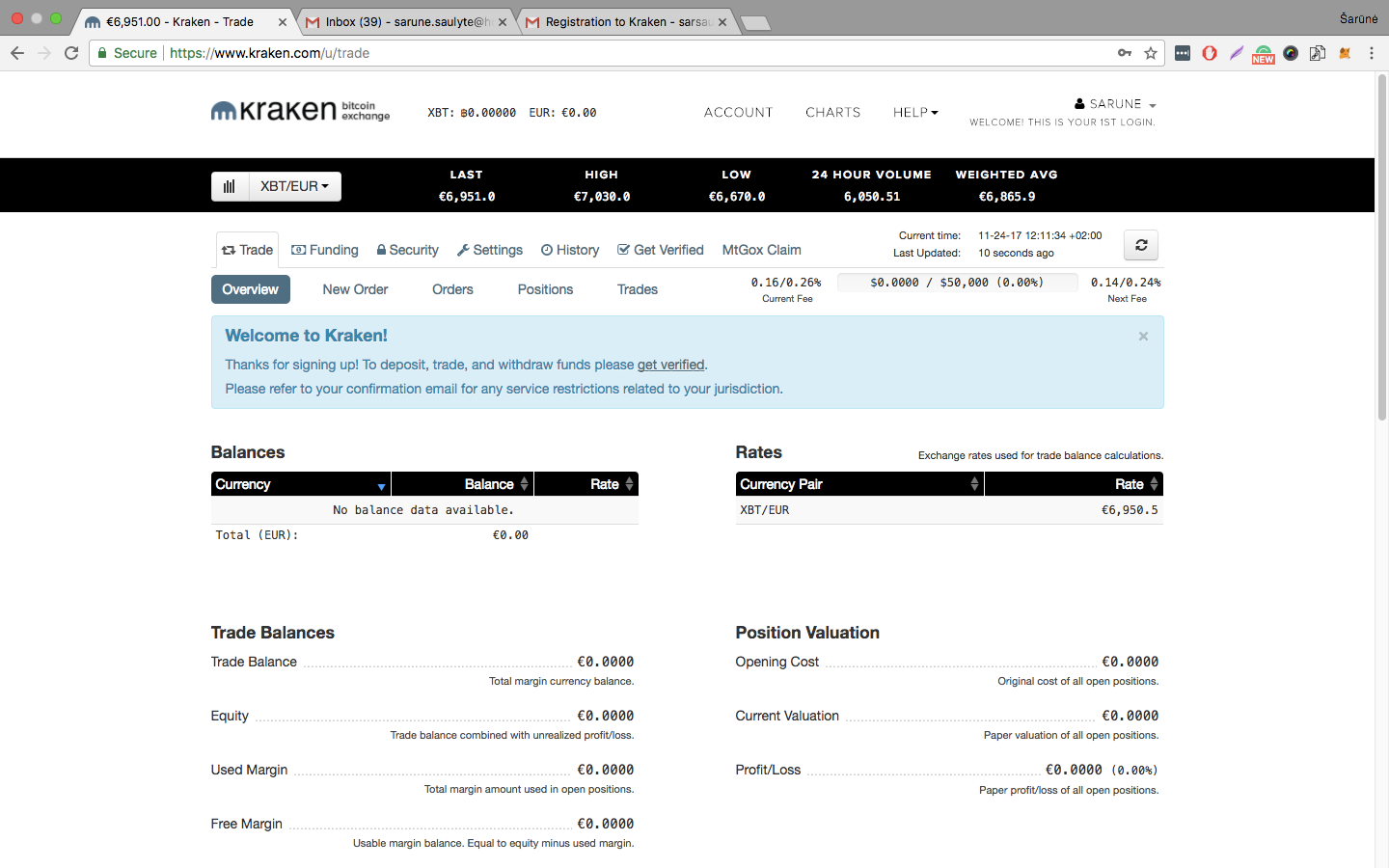Screen dimensions: 1389x868
Task: Click the copy link document extension icon
Action: pyautogui.click(x=1318, y=53)
